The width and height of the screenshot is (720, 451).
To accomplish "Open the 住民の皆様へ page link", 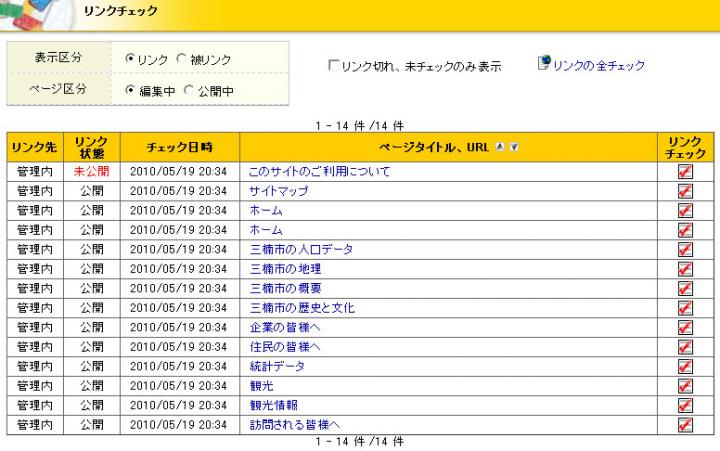I will click(284, 347).
